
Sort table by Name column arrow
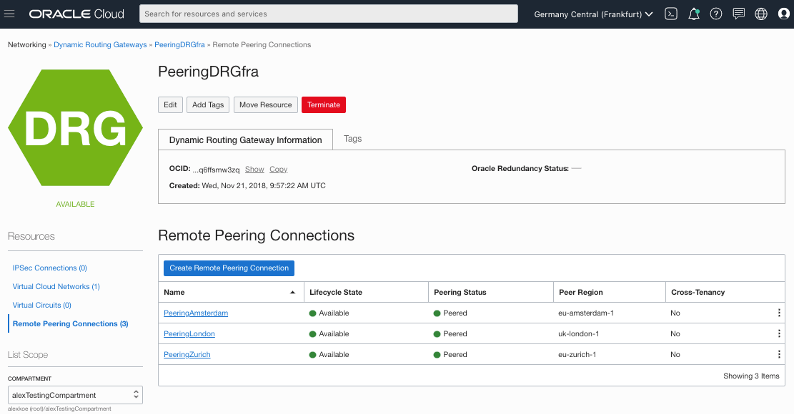click(x=292, y=293)
